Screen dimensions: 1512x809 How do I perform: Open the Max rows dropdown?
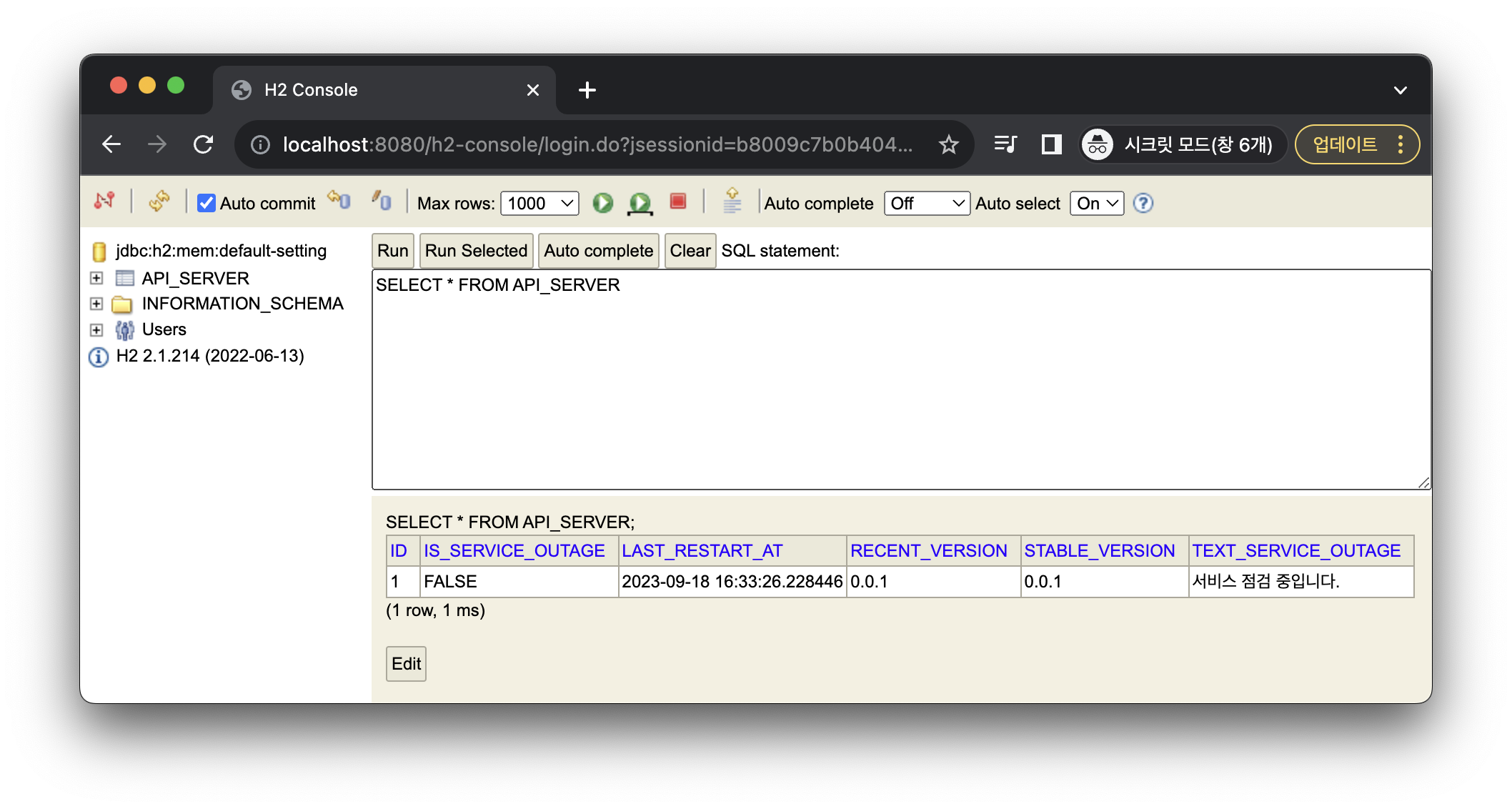(539, 204)
